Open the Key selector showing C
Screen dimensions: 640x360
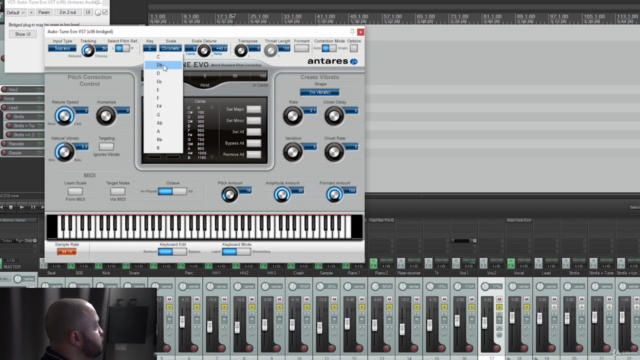point(150,48)
